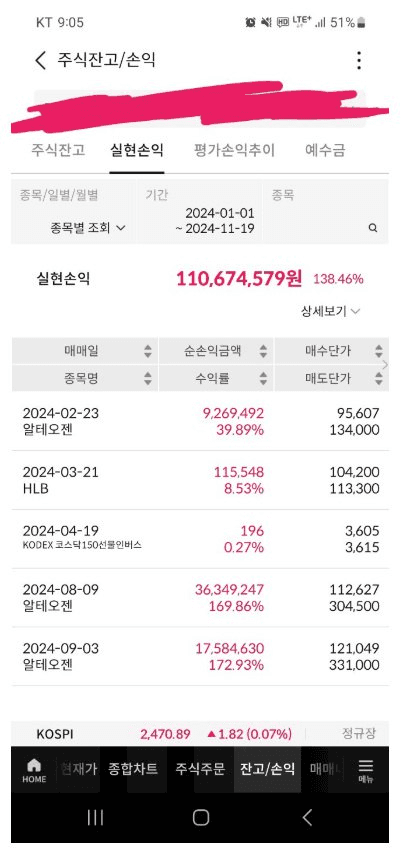Screen dimensions: 403x857
Task: Tap the Android back navigation arrow
Action: tap(307, 817)
